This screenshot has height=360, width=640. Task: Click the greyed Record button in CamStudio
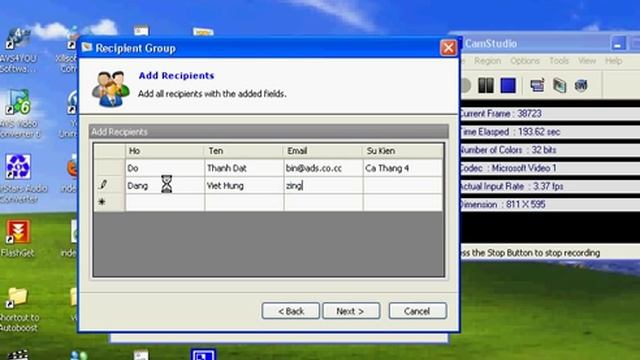tap(465, 86)
